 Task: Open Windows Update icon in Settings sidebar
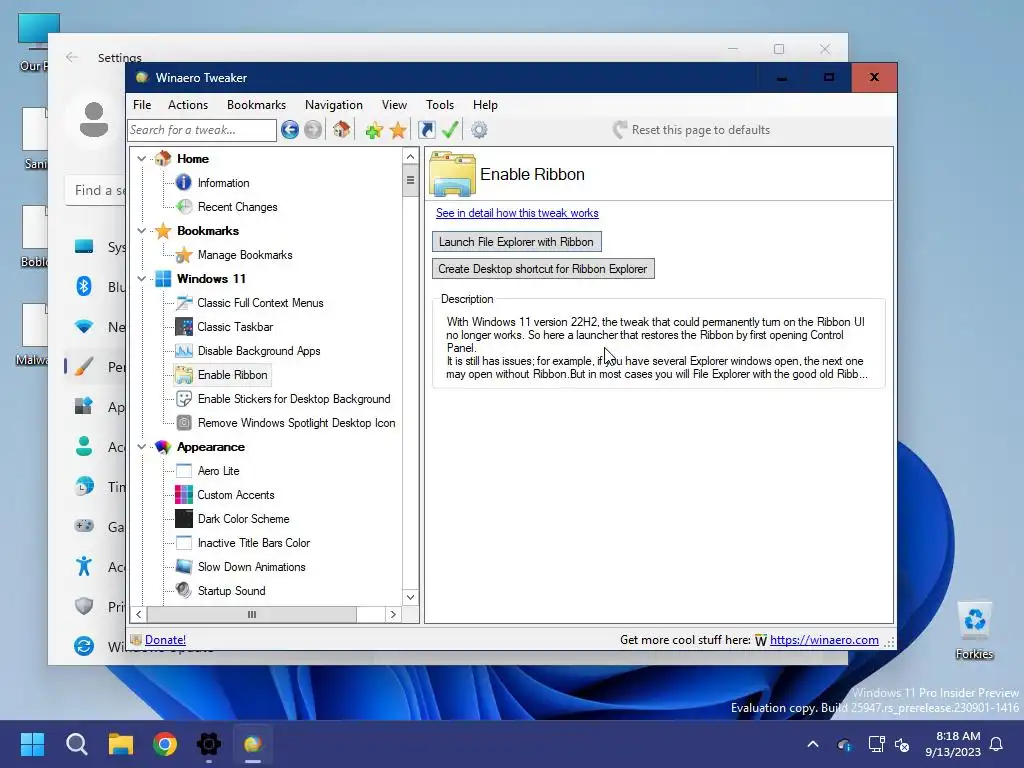click(x=84, y=646)
